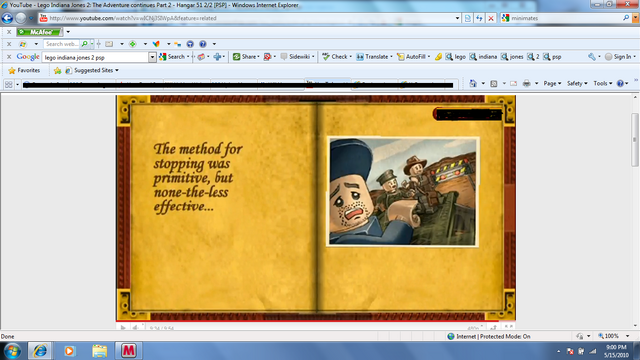This screenshot has width=640, height=360.
Task: Click the Read Mail icon in command bar
Action: (x=514, y=83)
